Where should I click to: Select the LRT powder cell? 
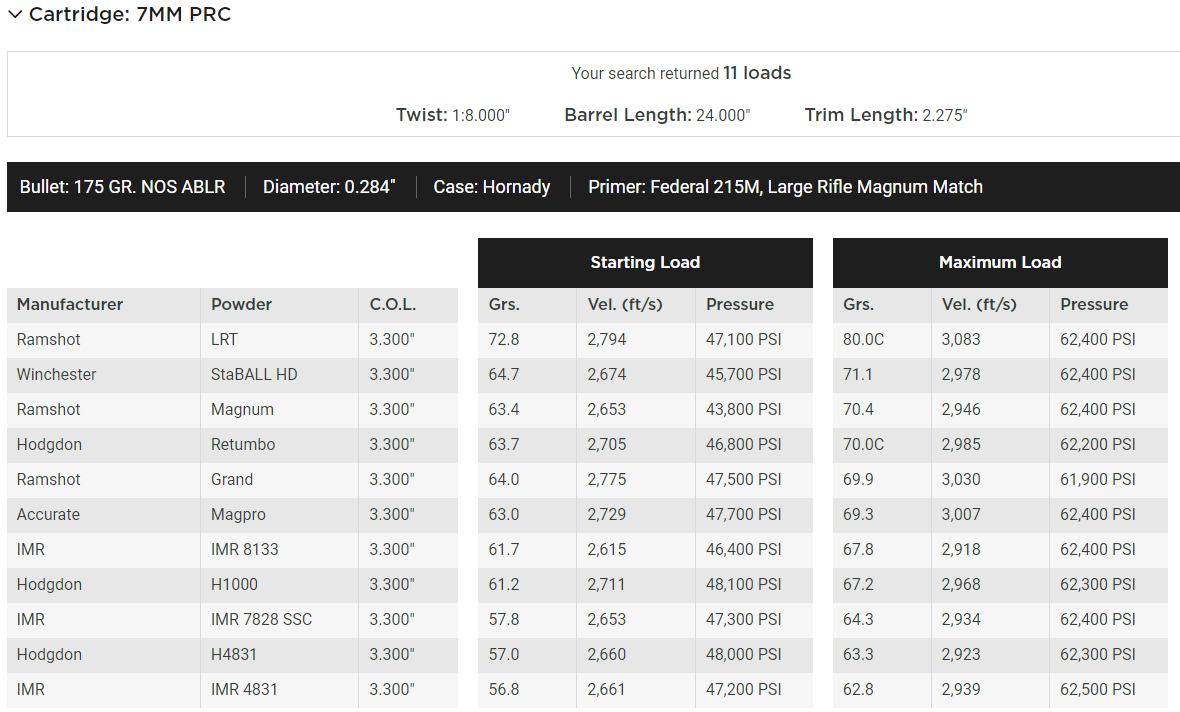[279, 339]
